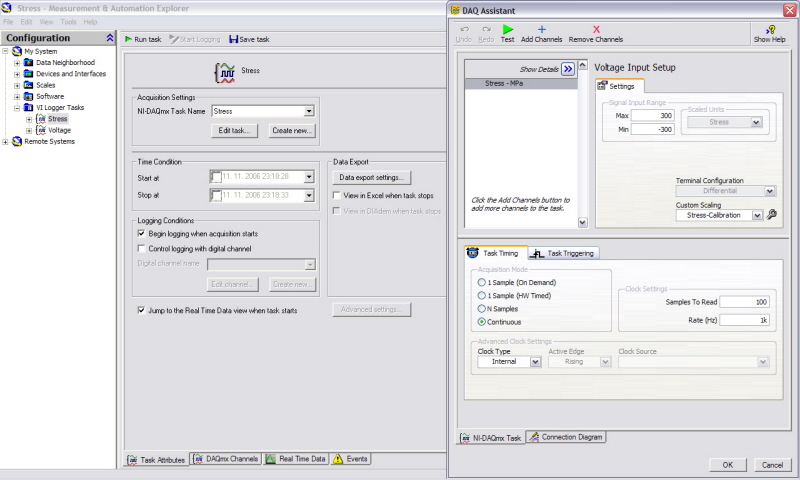Click the Data export settings button
The width and height of the screenshot is (800, 480).
370,177
